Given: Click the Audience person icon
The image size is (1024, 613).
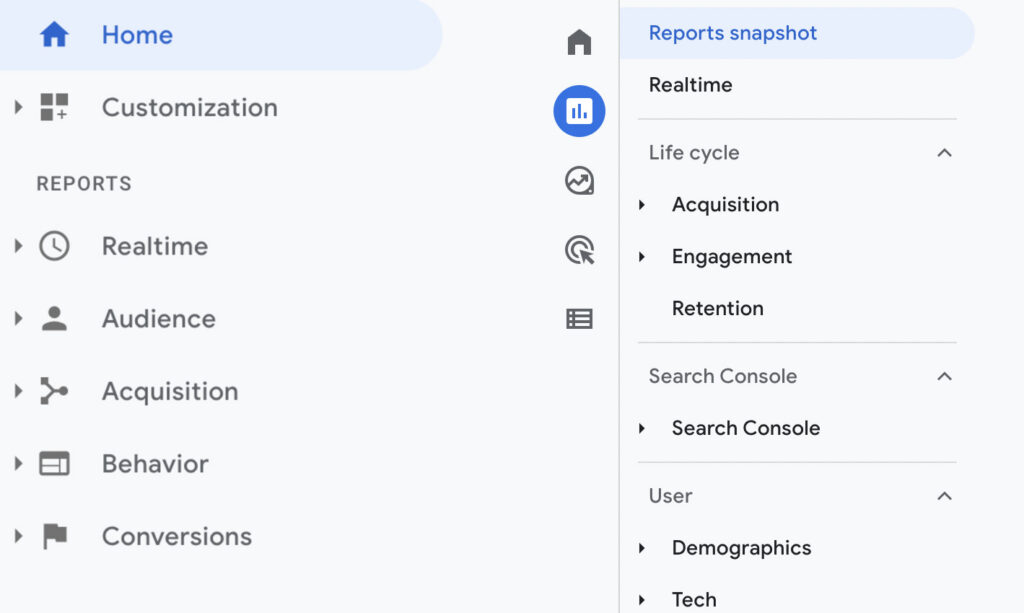Looking at the screenshot, I should click(54, 319).
